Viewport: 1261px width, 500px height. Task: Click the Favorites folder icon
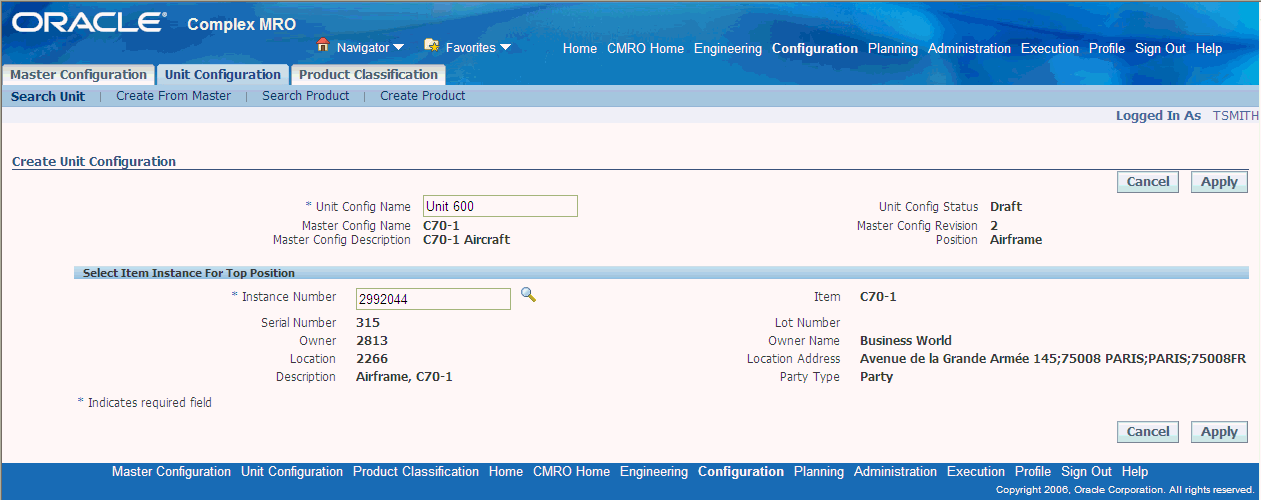[432, 45]
